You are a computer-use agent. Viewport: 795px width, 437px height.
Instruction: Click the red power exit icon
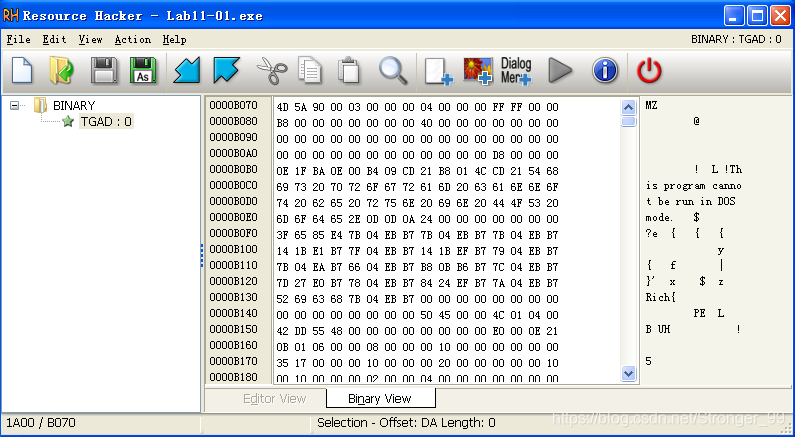649,70
